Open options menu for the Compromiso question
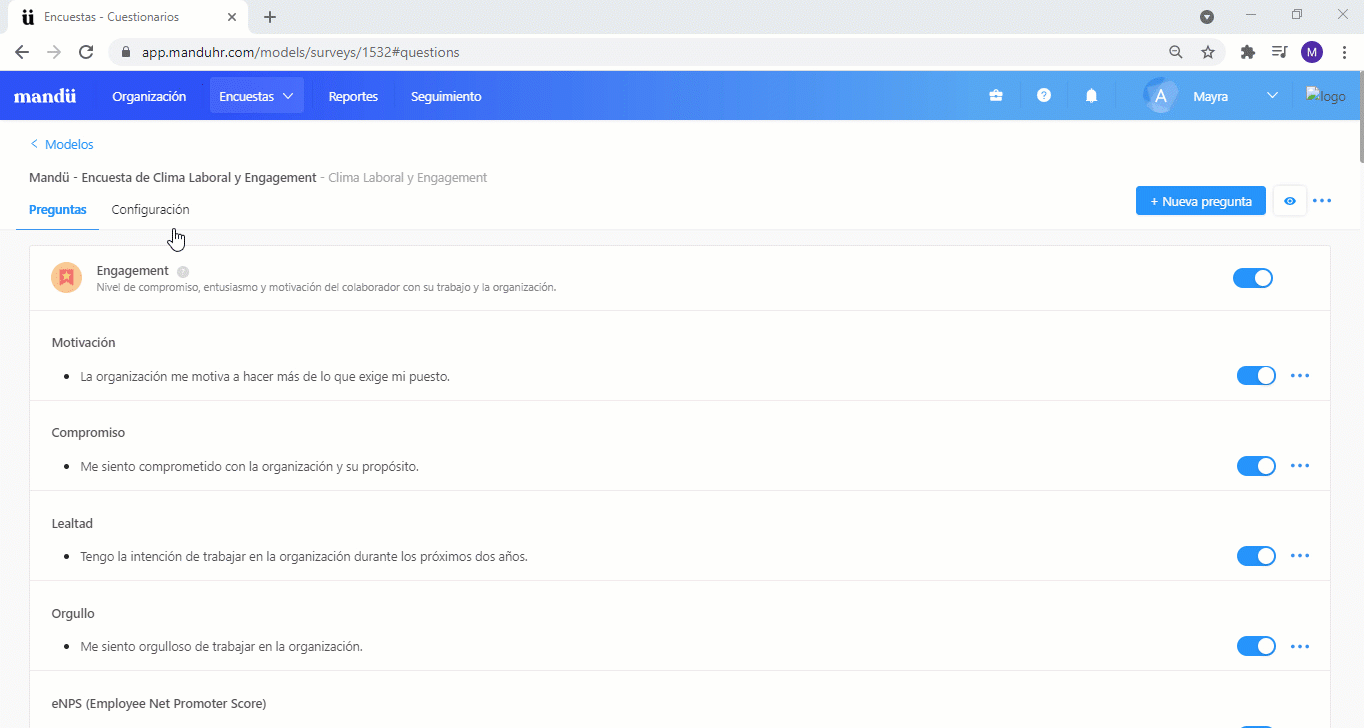Screen dimensions: 1364x728 1300,466
